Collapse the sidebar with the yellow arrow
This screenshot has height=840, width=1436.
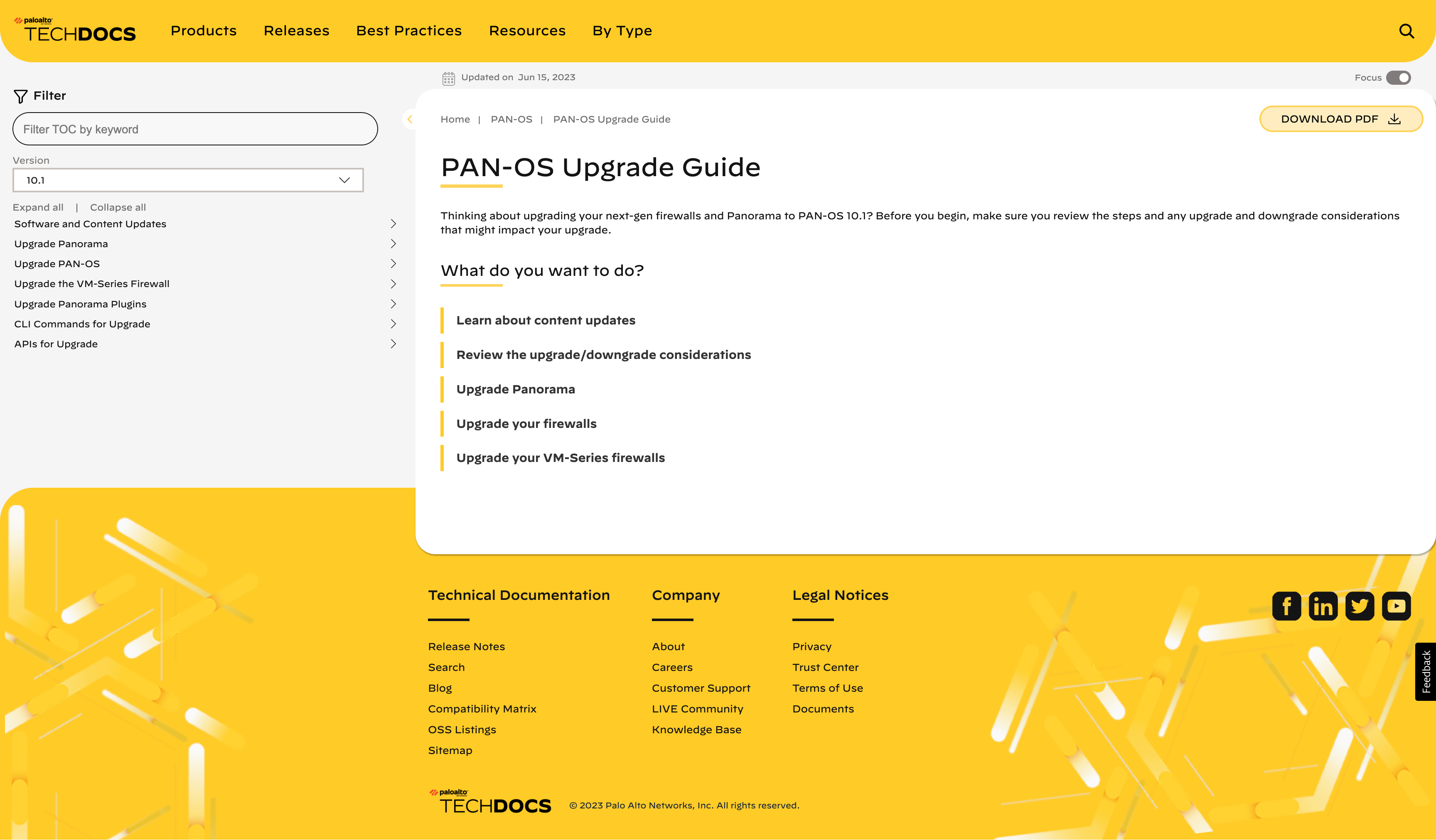click(x=410, y=119)
